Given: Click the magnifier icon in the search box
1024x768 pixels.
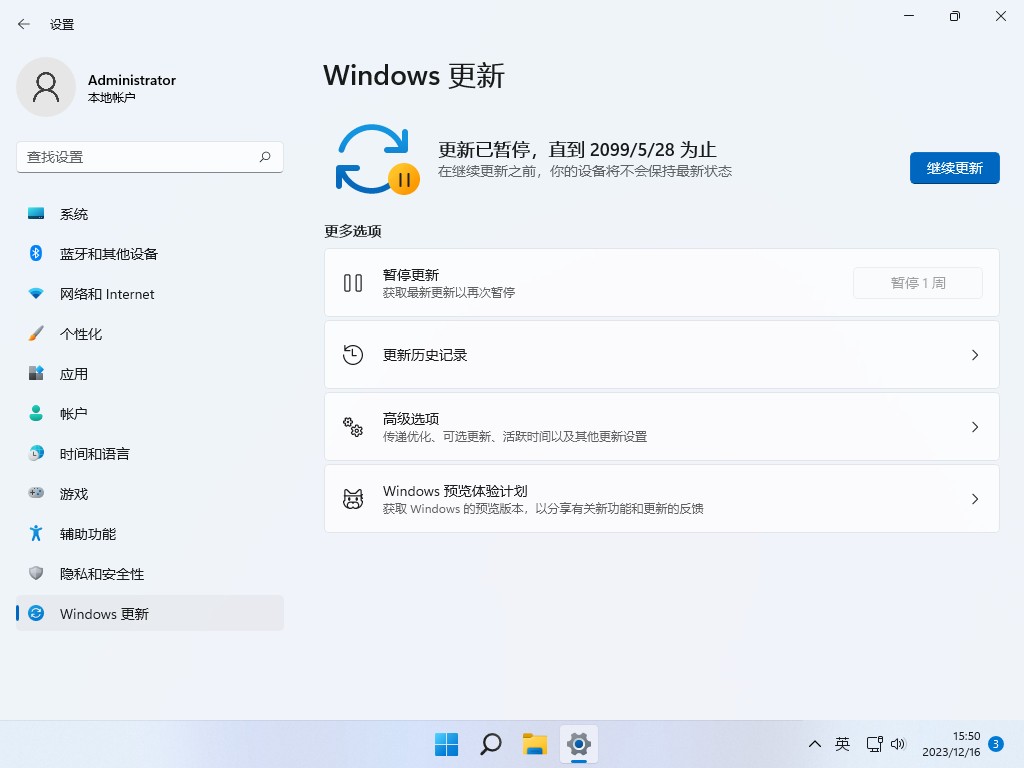Looking at the screenshot, I should tap(264, 157).
